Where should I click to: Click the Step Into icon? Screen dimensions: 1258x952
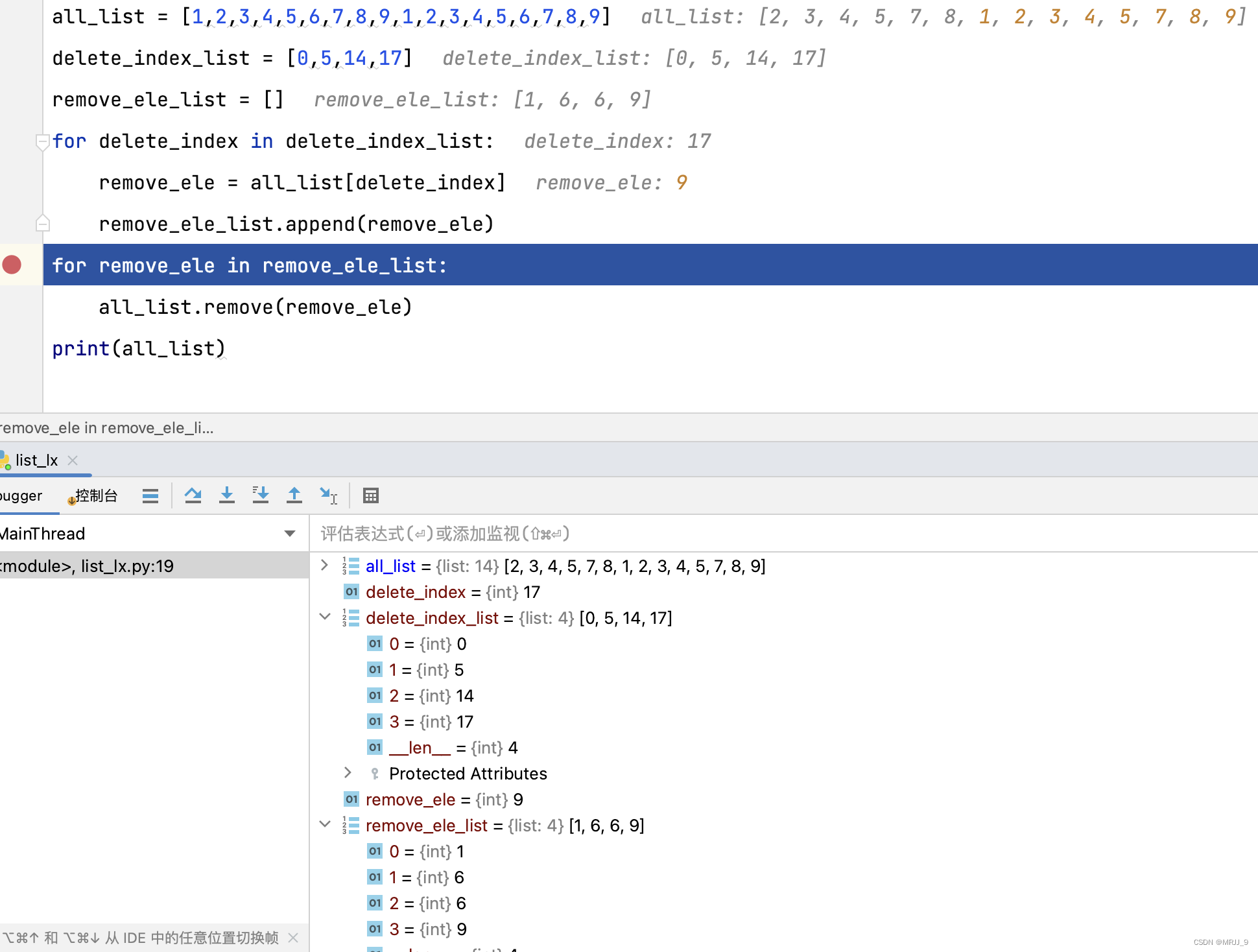click(226, 495)
